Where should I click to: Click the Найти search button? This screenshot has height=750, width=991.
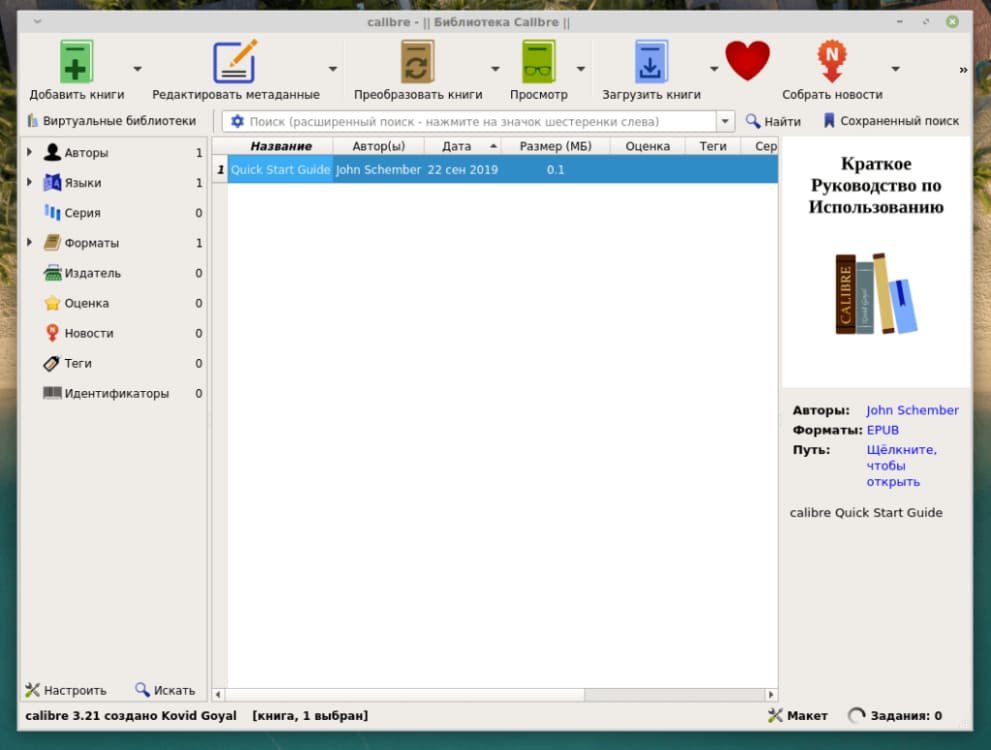click(x=772, y=121)
